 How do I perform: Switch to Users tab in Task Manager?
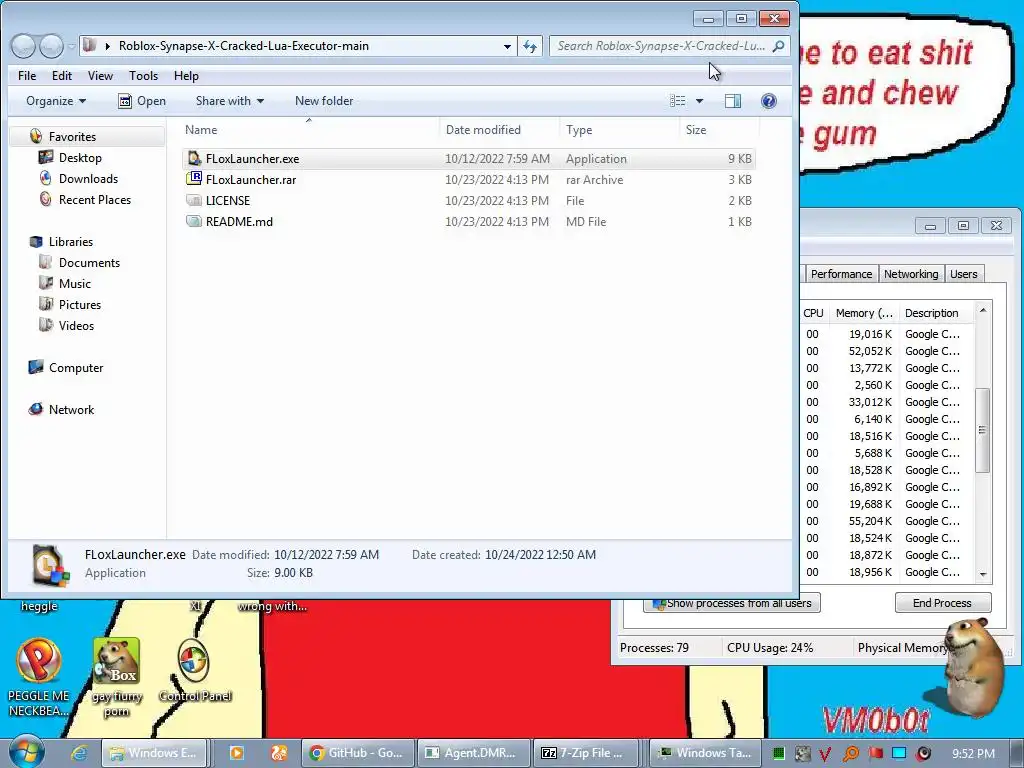click(x=963, y=274)
